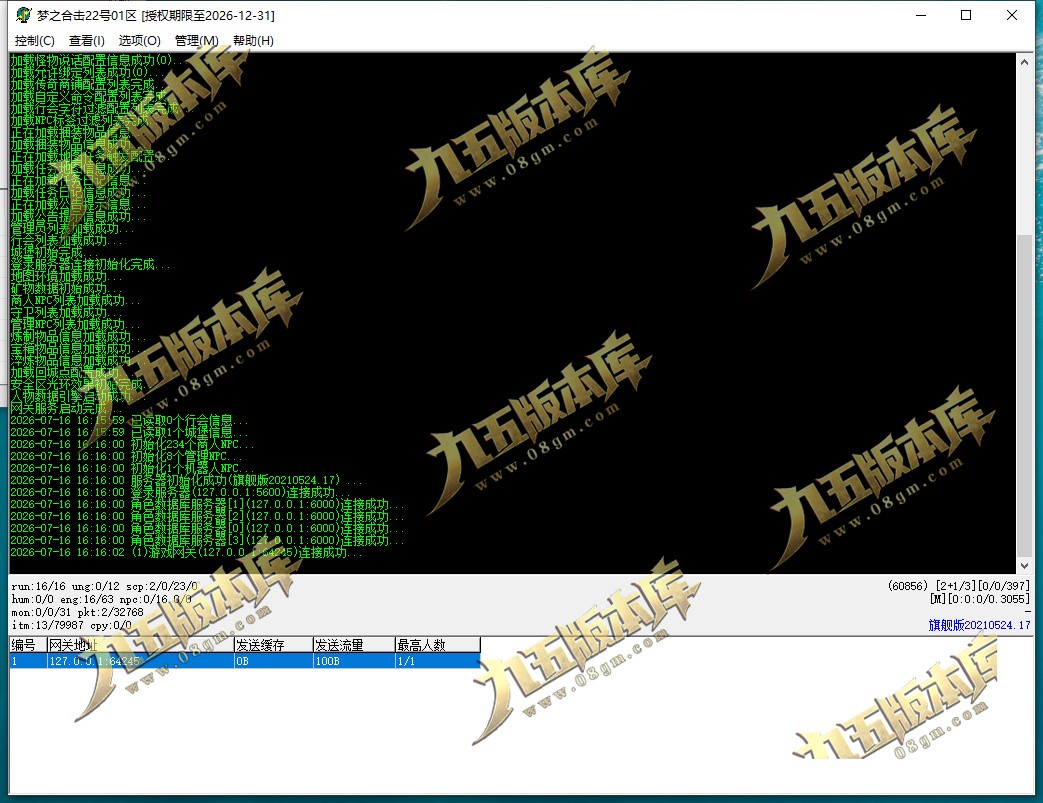Image resolution: width=1043 pixels, height=803 pixels.
Task: Click the 0B send buffer cell
Action: click(273, 661)
